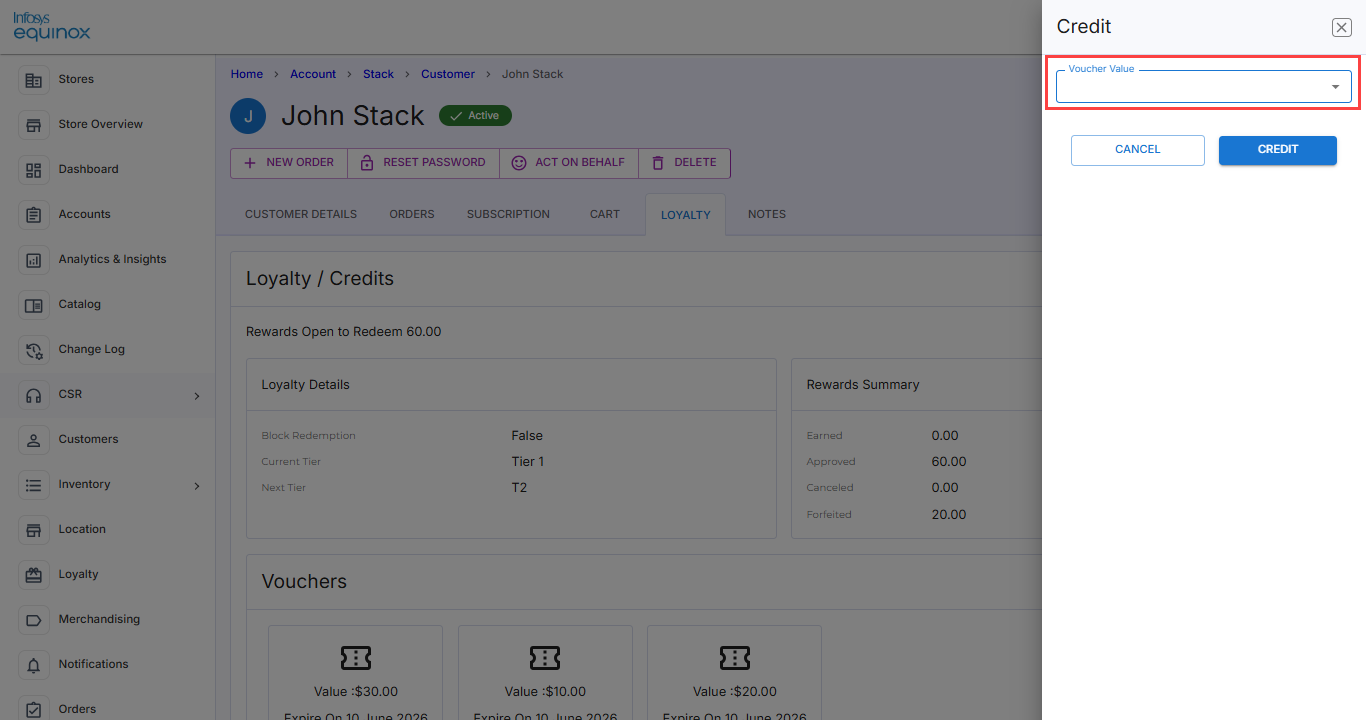This screenshot has height=720, width=1366.
Task: Click the Catalog sidebar icon
Action: coord(34,305)
